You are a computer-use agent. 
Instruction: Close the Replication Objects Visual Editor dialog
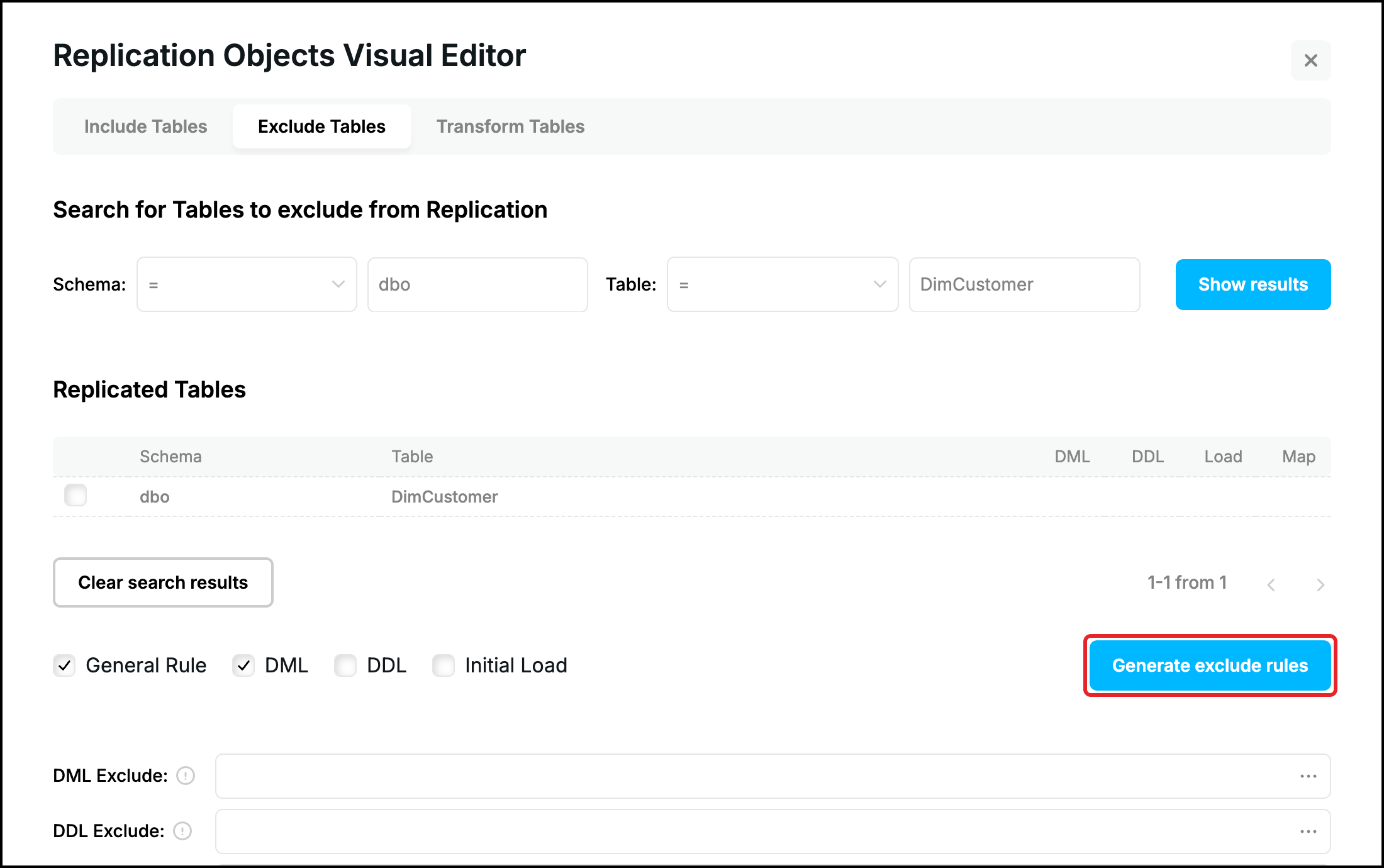coord(1310,60)
